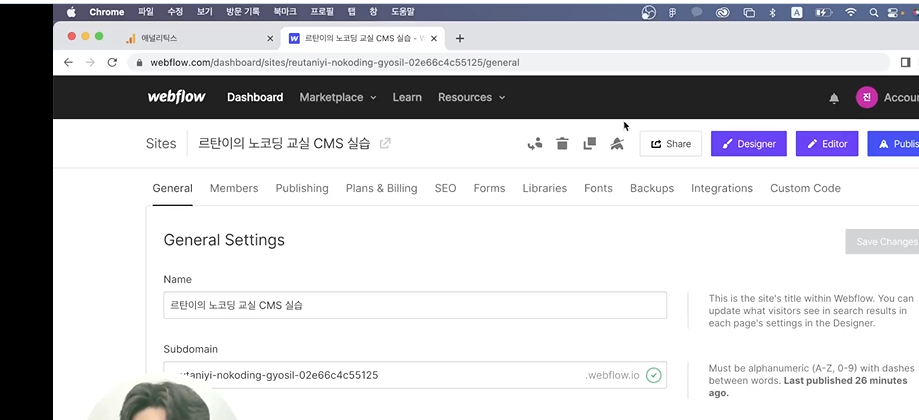919x420 pixels.
Task: Click the trash icon to delete site
Action: click(562, 144)
